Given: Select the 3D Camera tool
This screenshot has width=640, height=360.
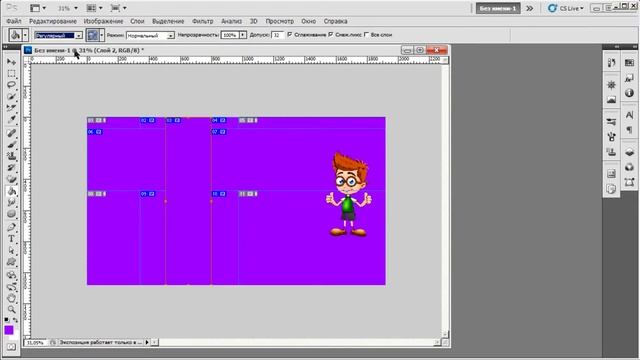Looking at the screenshot, I should pos(11,287).
